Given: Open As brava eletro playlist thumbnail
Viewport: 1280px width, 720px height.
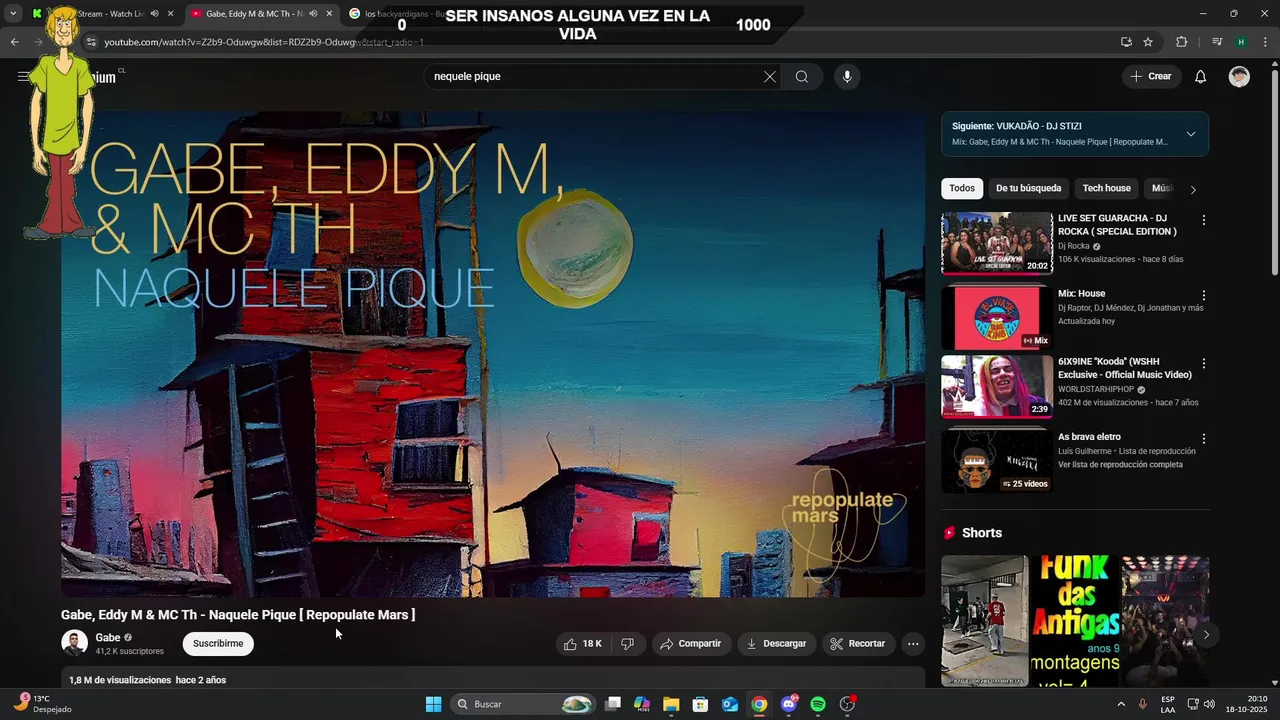Looking at the screenshot, I should (x=997, y=461).
